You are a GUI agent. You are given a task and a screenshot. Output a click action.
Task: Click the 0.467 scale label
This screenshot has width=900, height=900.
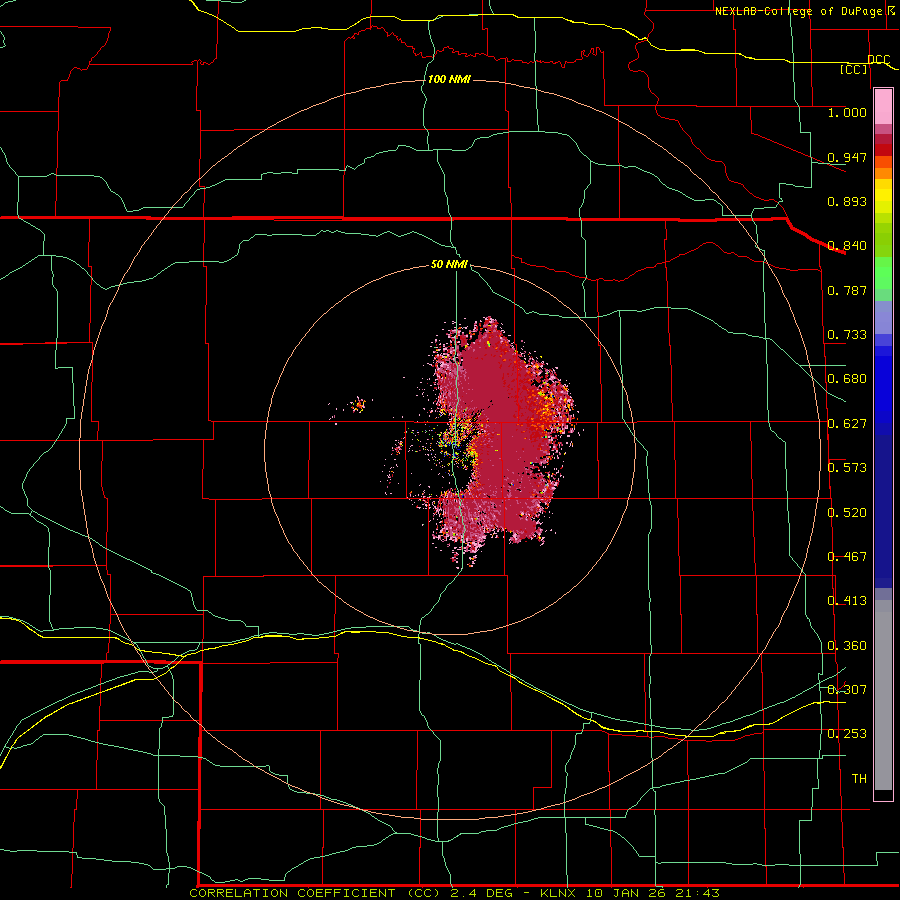coord(847,557)
